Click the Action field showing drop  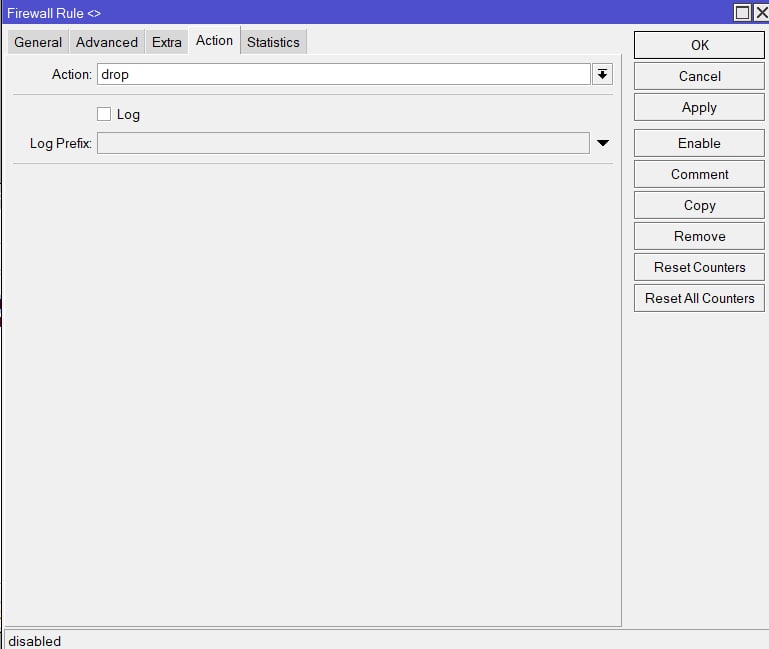[x=343, y=74]
